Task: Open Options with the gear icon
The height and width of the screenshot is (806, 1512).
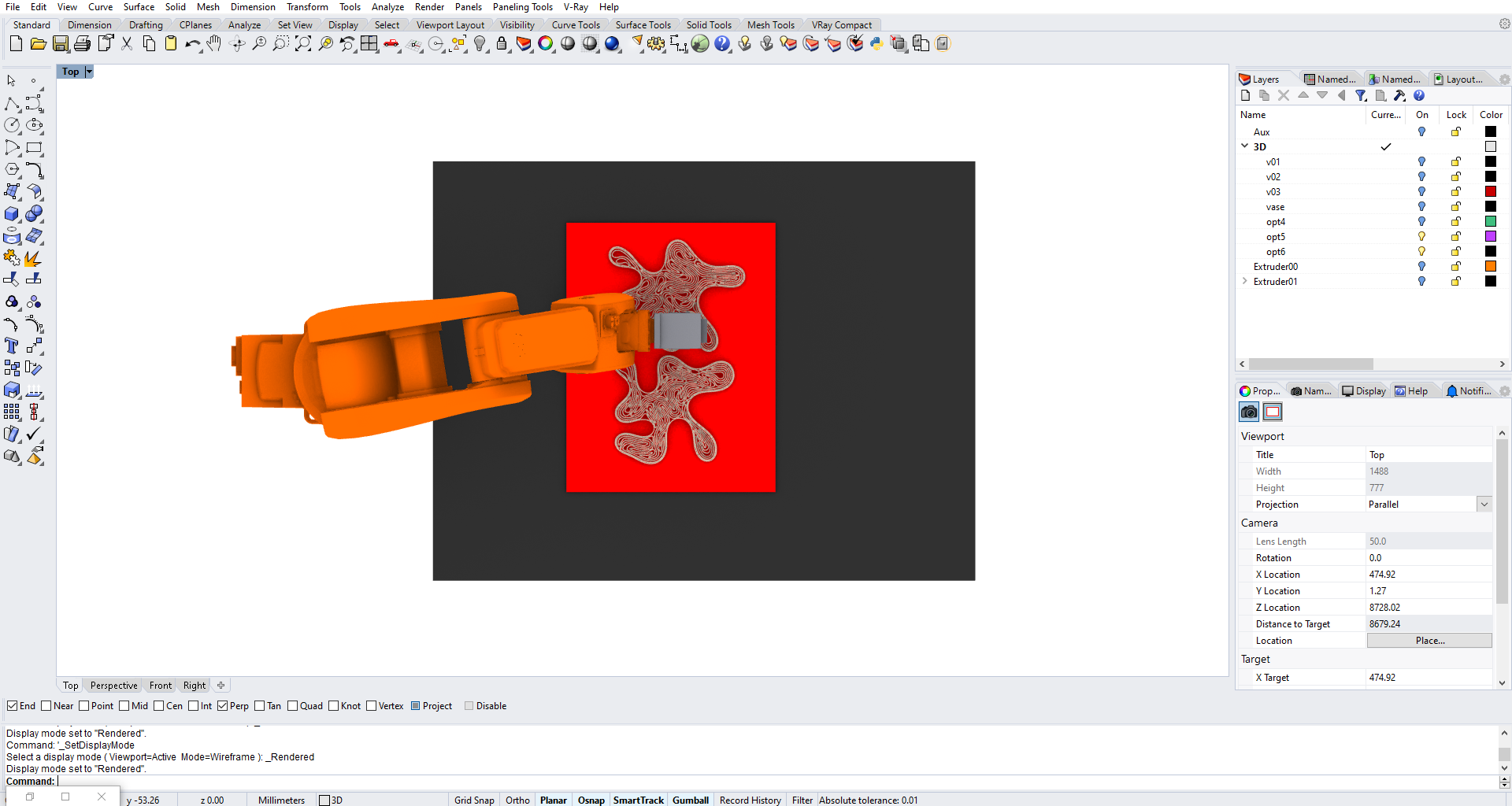Action: (x=656, y=44)
